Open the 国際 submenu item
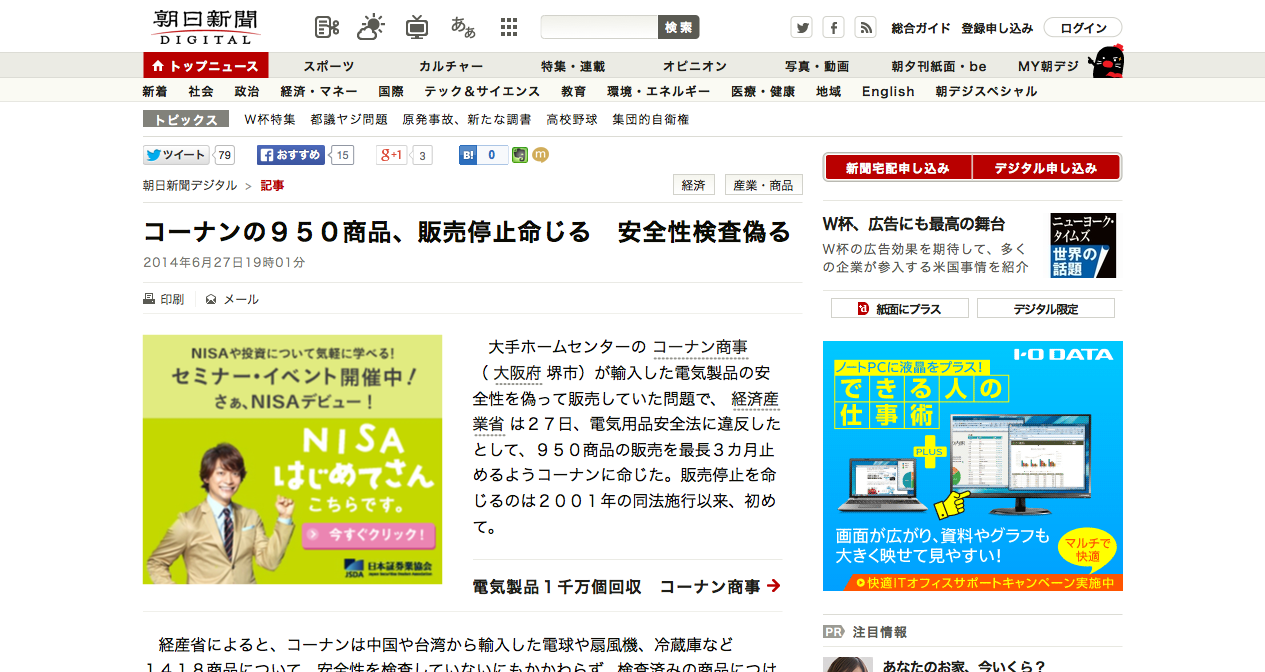The width and height of the screenshot is (1265, 672). 391,91
